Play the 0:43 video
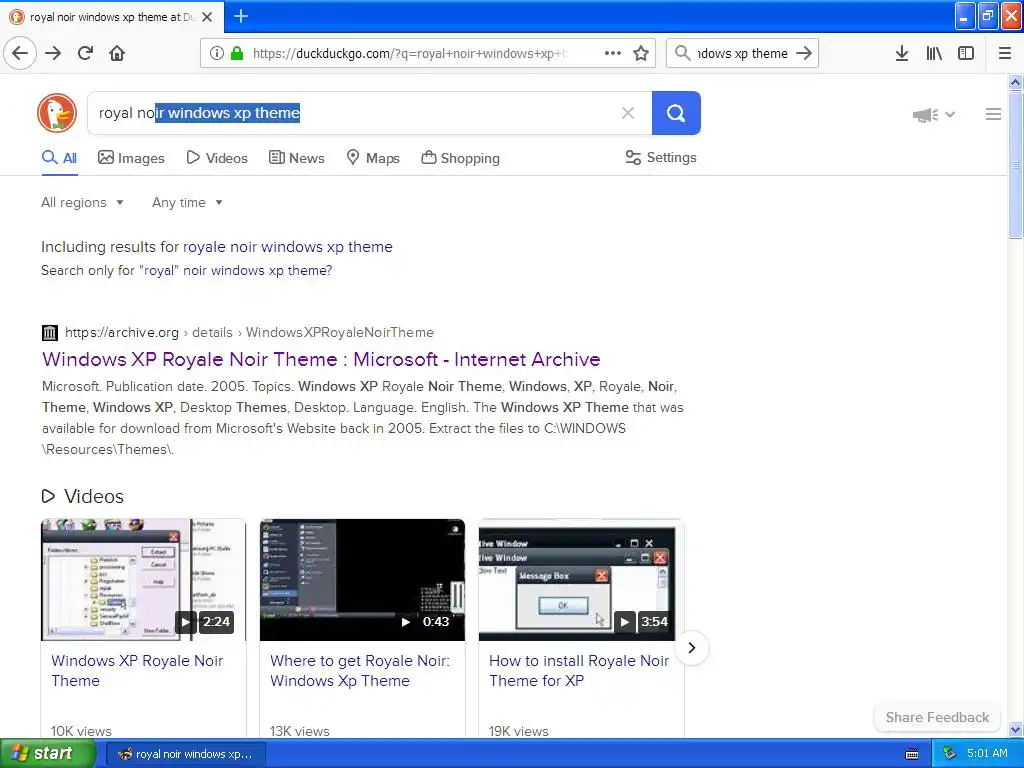The width and height of the screenshot is (1024, 768). tap(362, 580)
